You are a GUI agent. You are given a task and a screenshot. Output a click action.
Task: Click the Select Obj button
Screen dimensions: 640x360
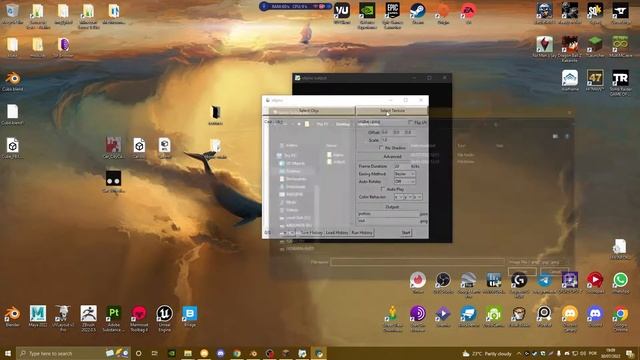tap(309, 111)
